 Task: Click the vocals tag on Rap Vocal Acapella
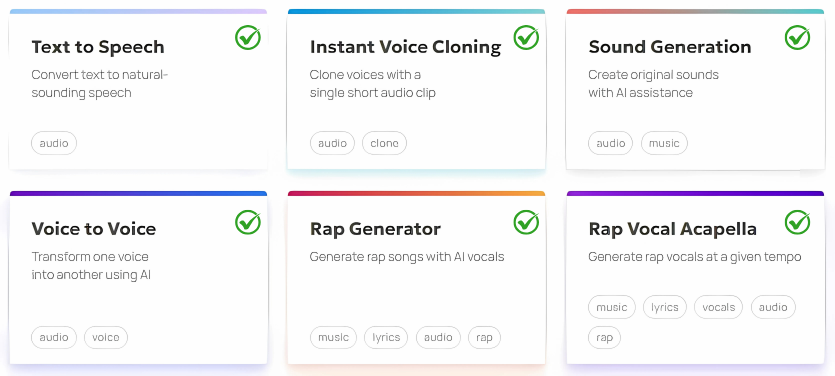point(718,307)
